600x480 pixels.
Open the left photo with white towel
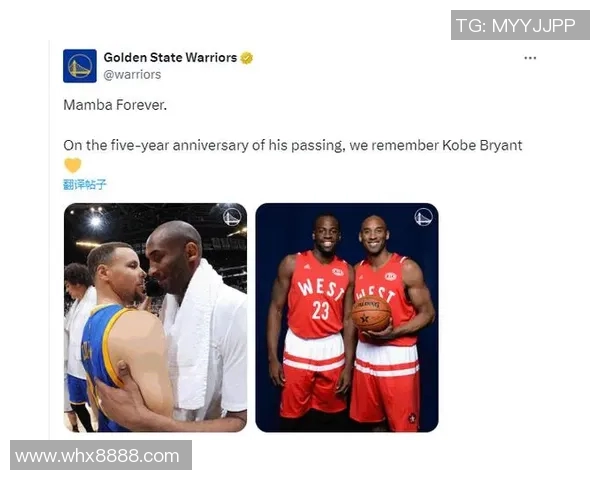(155, 317)
